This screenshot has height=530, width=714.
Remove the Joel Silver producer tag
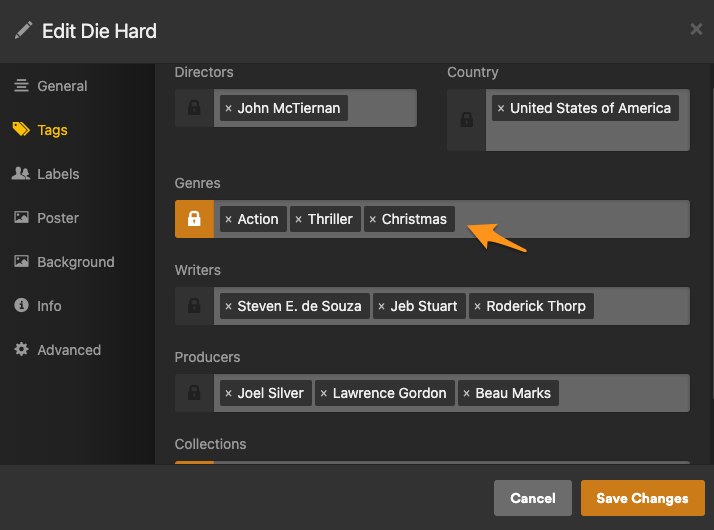click(229, 393)
